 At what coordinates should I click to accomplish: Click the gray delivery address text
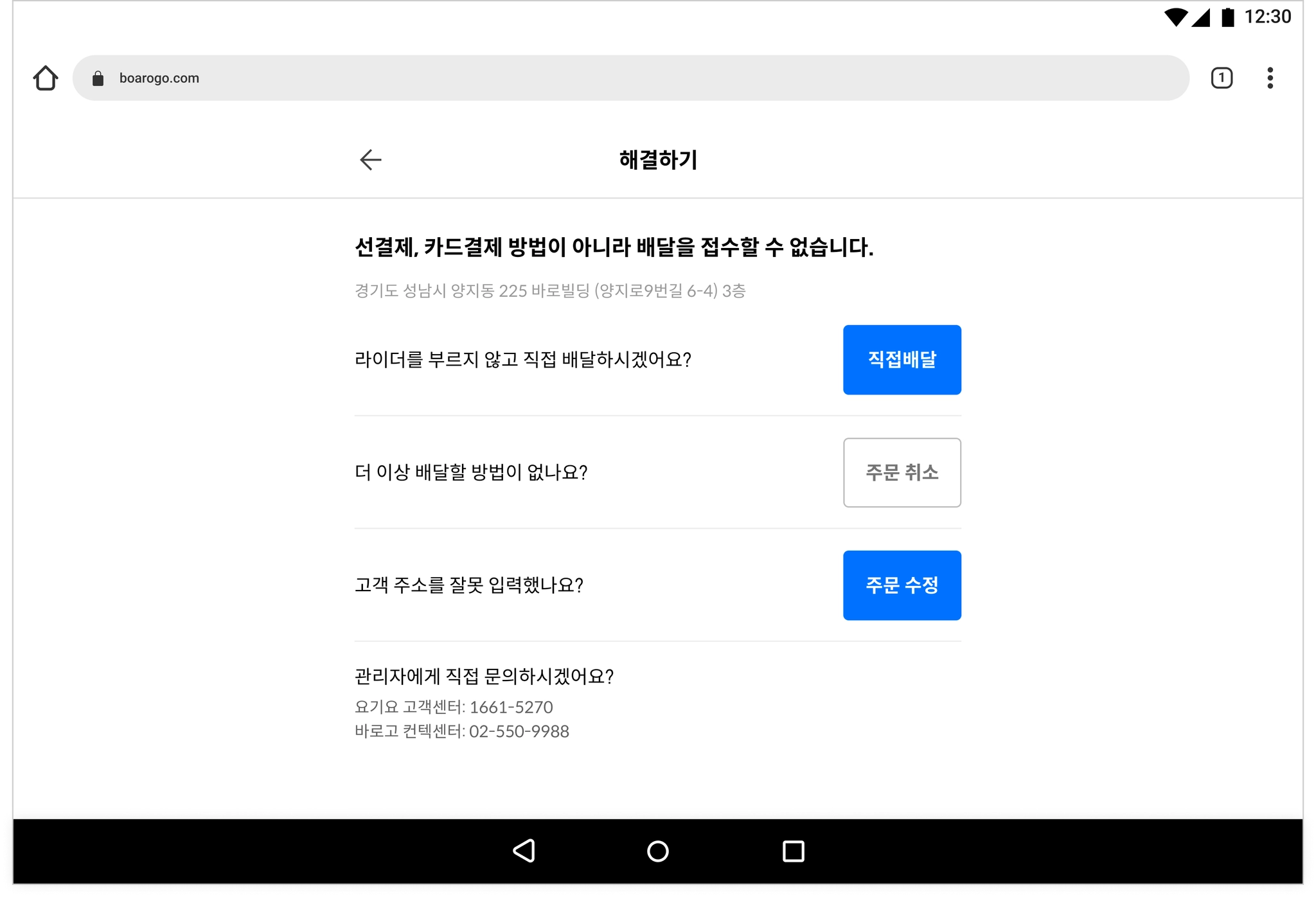549,291
